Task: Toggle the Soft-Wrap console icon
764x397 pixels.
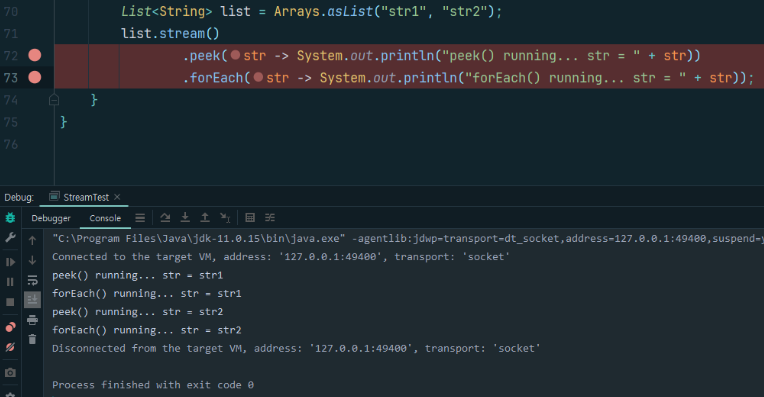Action: (32, 280)
